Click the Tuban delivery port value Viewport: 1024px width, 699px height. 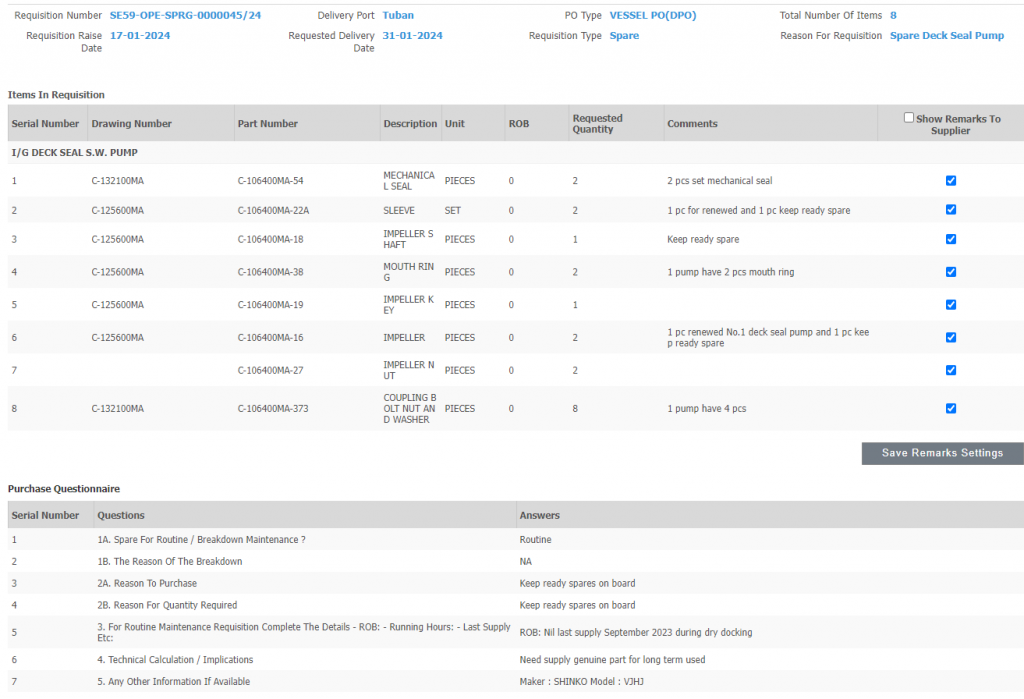pos(398,16)
